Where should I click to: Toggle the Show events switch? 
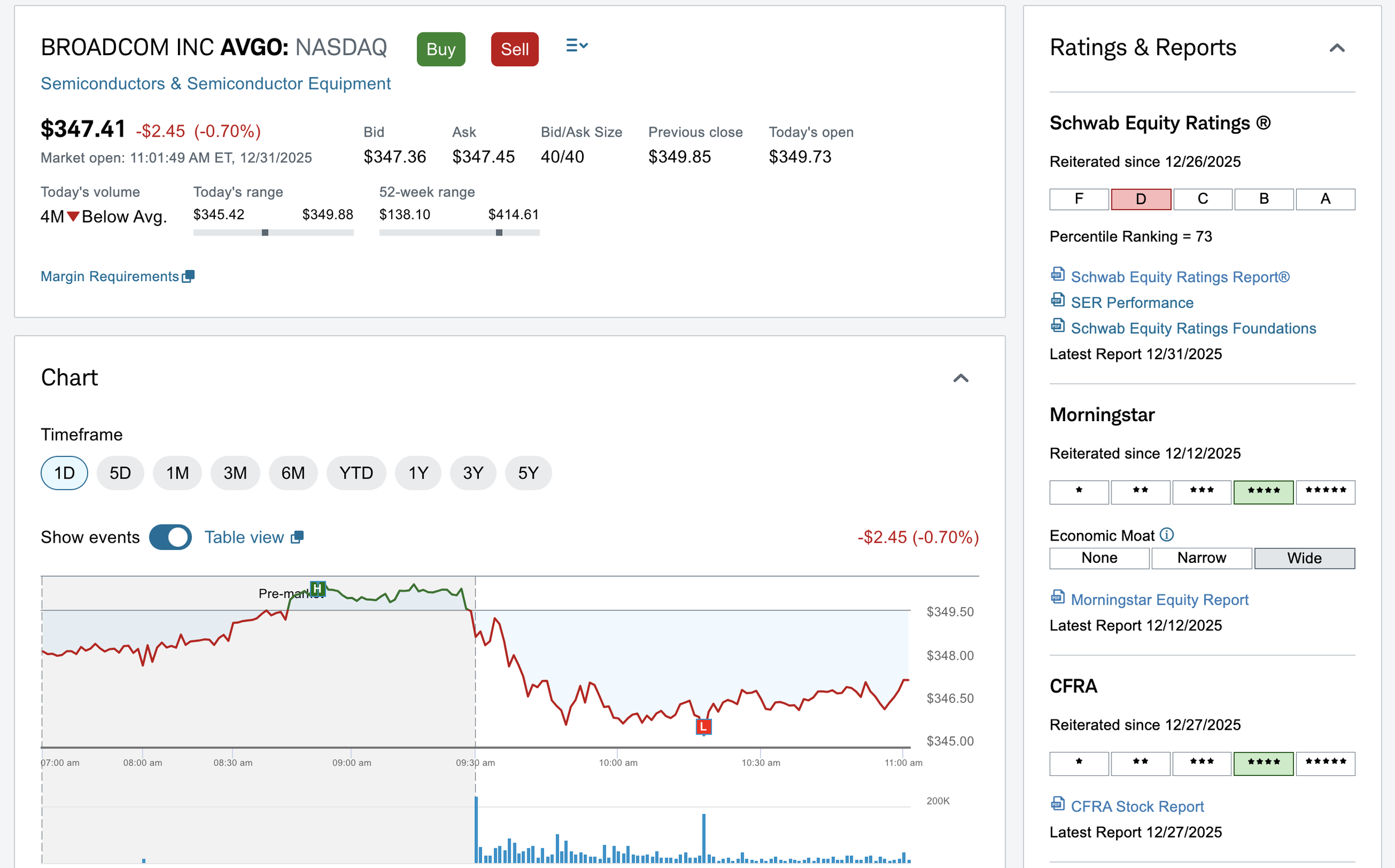point(171,537)
